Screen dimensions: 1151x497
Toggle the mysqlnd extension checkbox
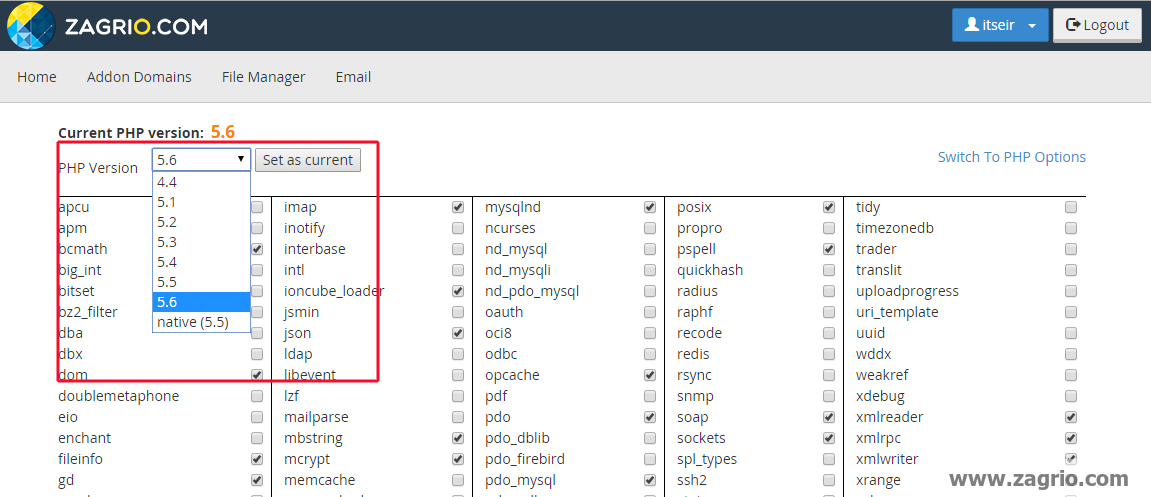[x=650, y=208]
